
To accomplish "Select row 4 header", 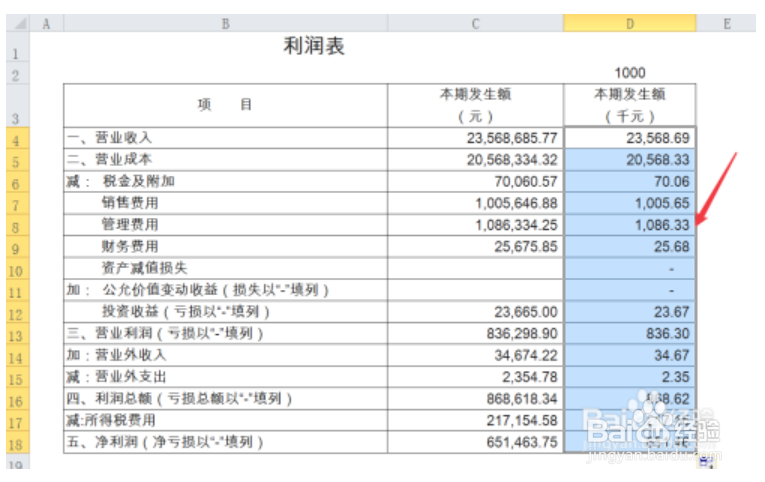I will point(16,139).
